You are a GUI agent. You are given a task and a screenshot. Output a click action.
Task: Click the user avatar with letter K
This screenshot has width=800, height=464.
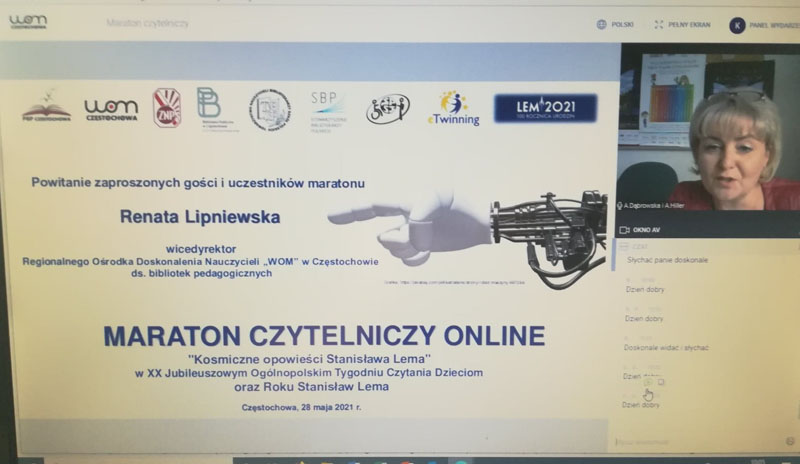pyautogui.click(x=737, y=25)
